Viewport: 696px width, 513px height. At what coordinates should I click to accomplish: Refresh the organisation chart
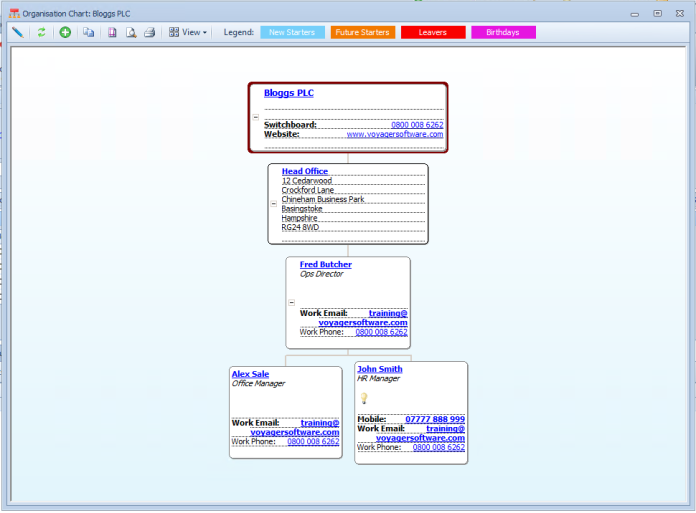[42, 32]
